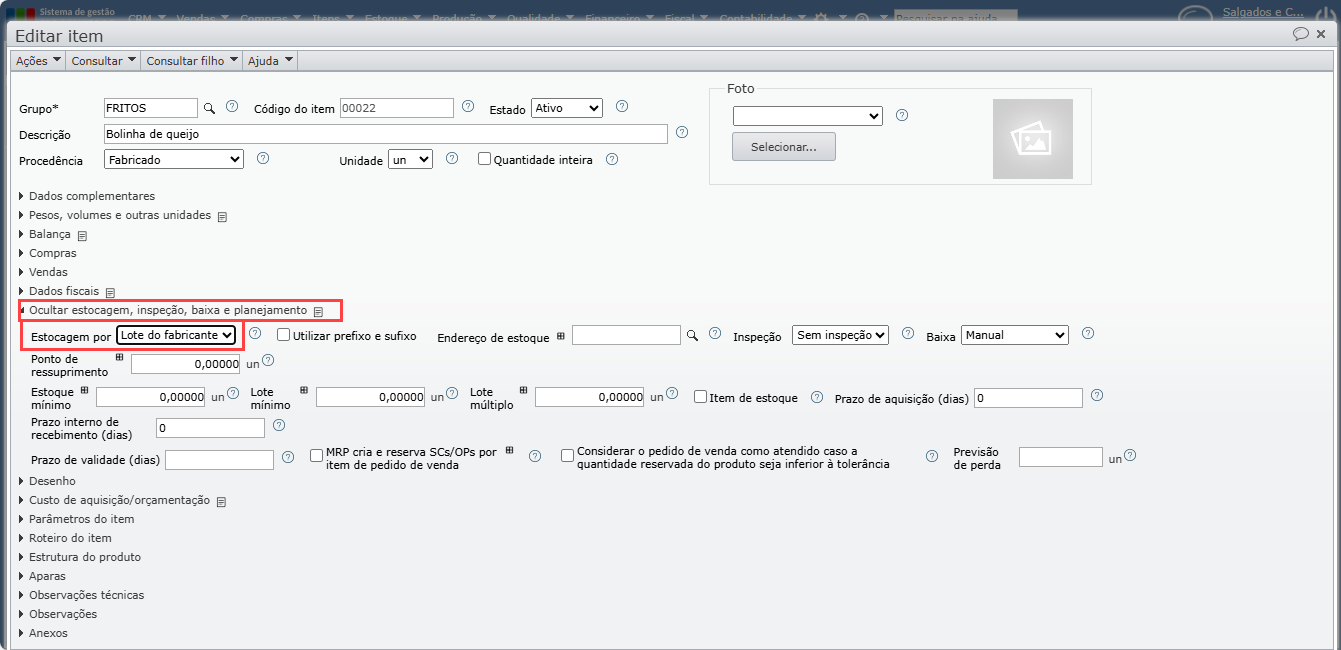Image resolution: width=1341 pixels, height=650 pixels.
Task: Open the Procedência dropdown
Action: tap(174, 159)
